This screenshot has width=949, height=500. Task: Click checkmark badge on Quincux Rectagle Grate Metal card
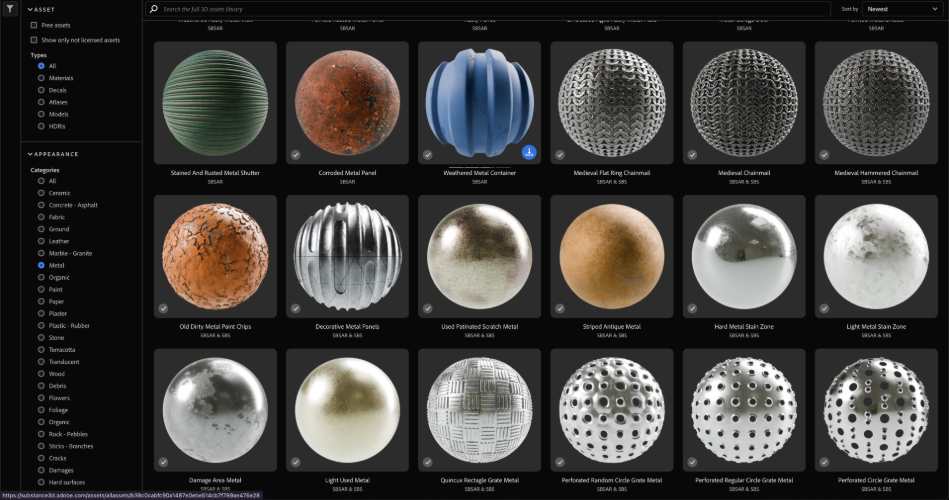pos(427,462)
